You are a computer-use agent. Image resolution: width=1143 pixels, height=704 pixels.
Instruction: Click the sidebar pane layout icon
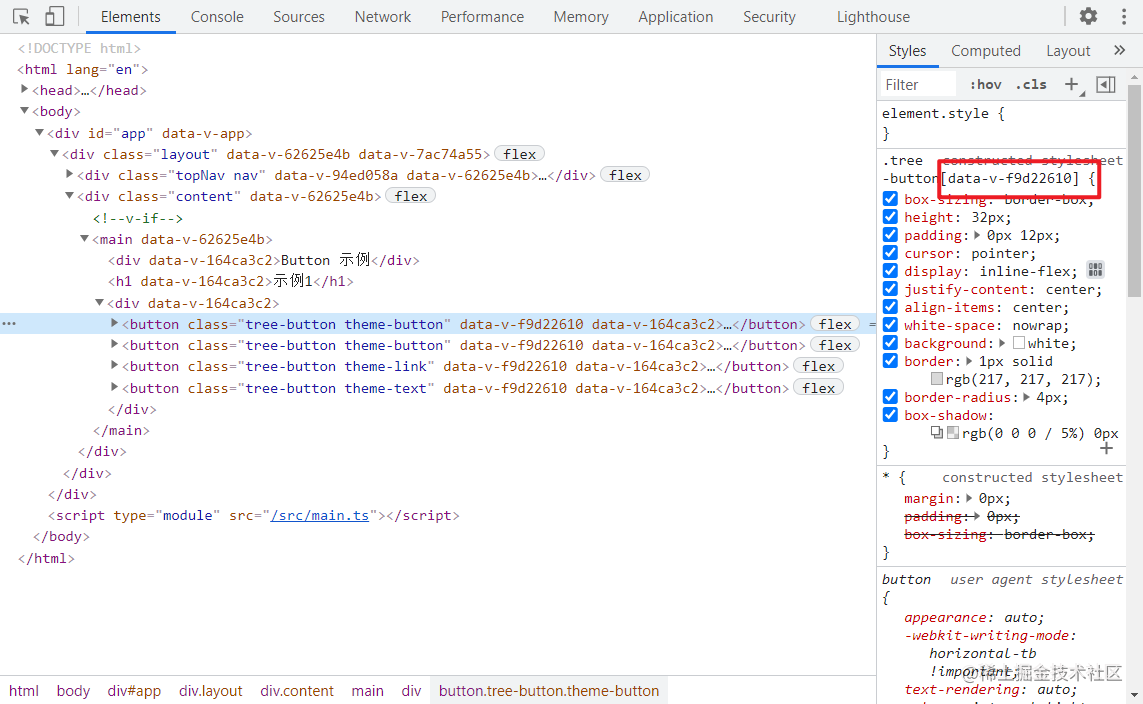click(x=1105, y=84)
